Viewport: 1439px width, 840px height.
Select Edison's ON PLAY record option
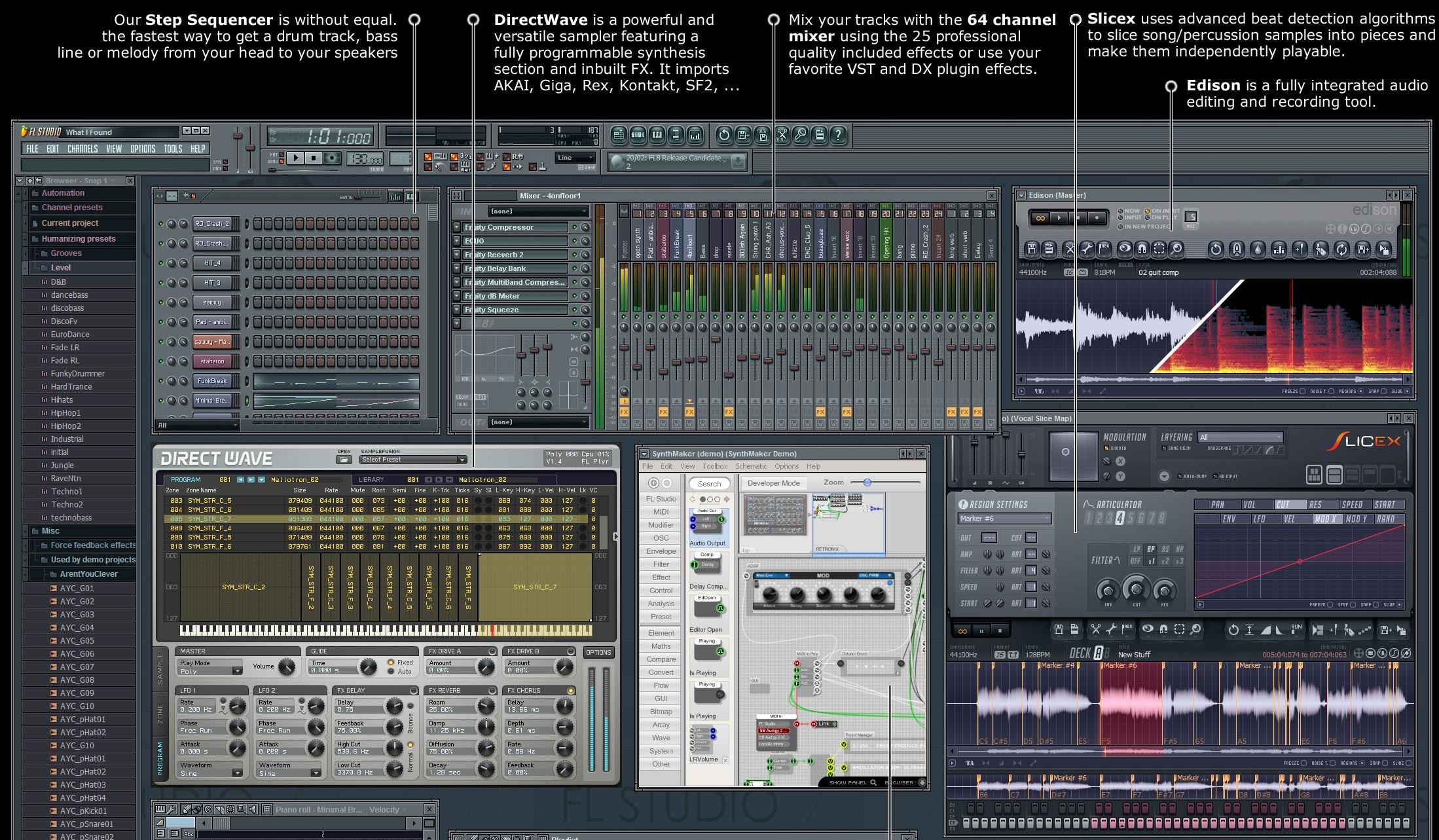coord(1161,217)
